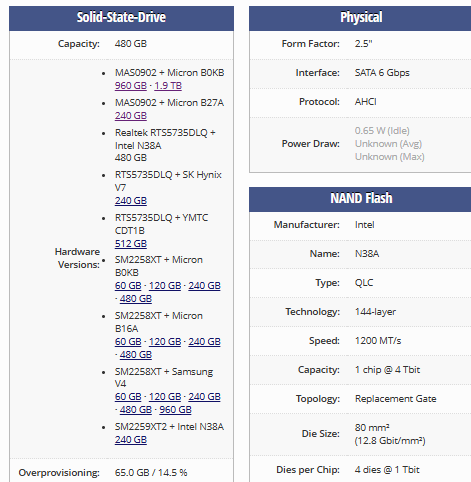The height and width of the screenshot is (482, 471).
Task: Open the 120 GB link under SM2258XT + Micron B0KB
Action: pos(165,286)
